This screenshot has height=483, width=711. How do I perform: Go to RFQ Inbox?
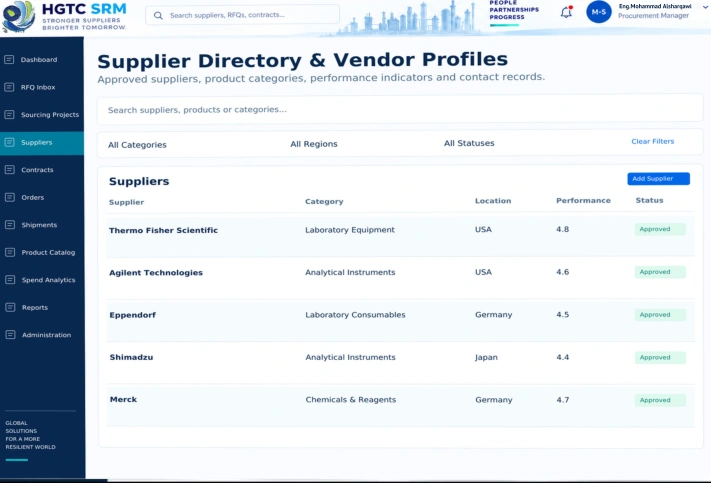[x=38, y=87]
